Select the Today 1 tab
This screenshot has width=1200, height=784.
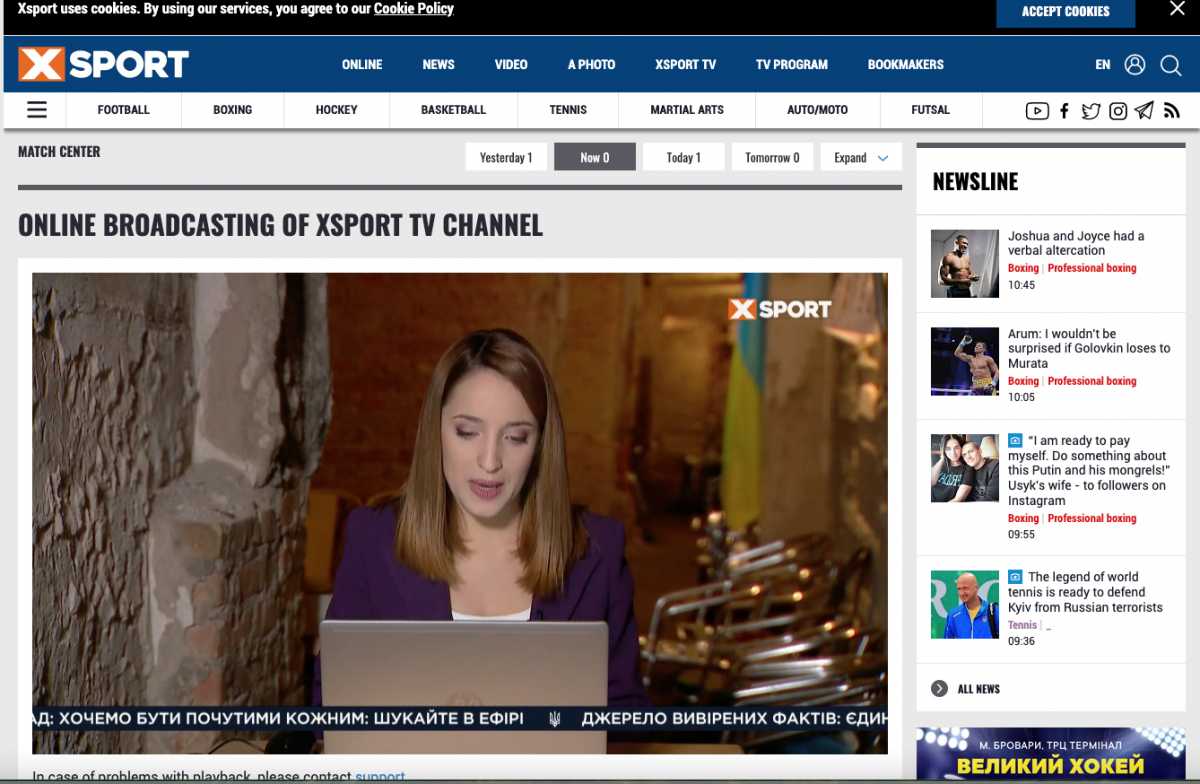(x=684, y=157)
